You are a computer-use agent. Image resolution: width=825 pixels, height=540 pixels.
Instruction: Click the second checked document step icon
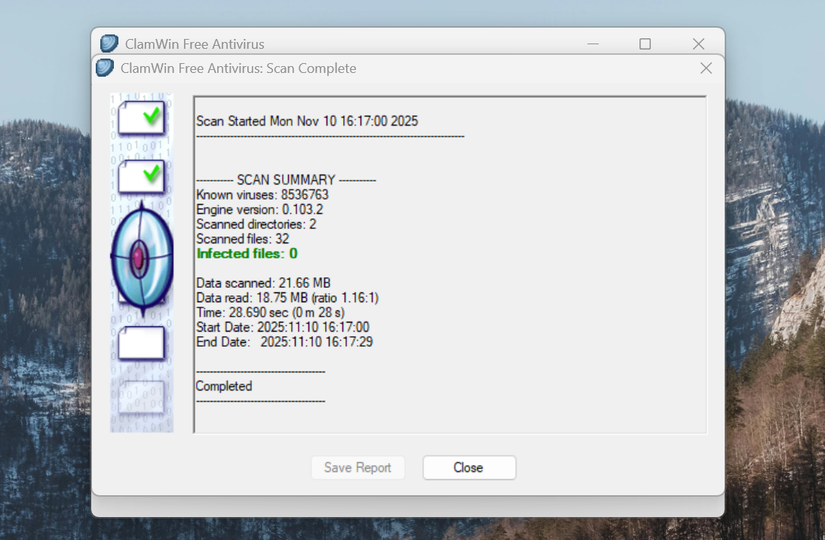coord(142,176)
